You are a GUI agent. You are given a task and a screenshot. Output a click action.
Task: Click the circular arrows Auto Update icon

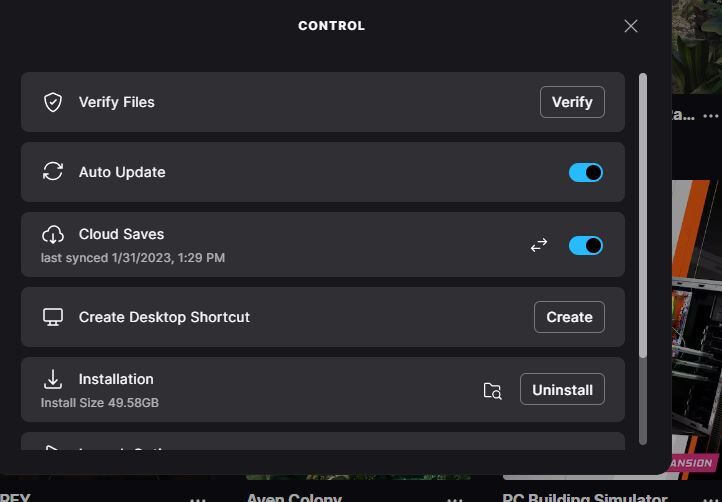point(53,171)
